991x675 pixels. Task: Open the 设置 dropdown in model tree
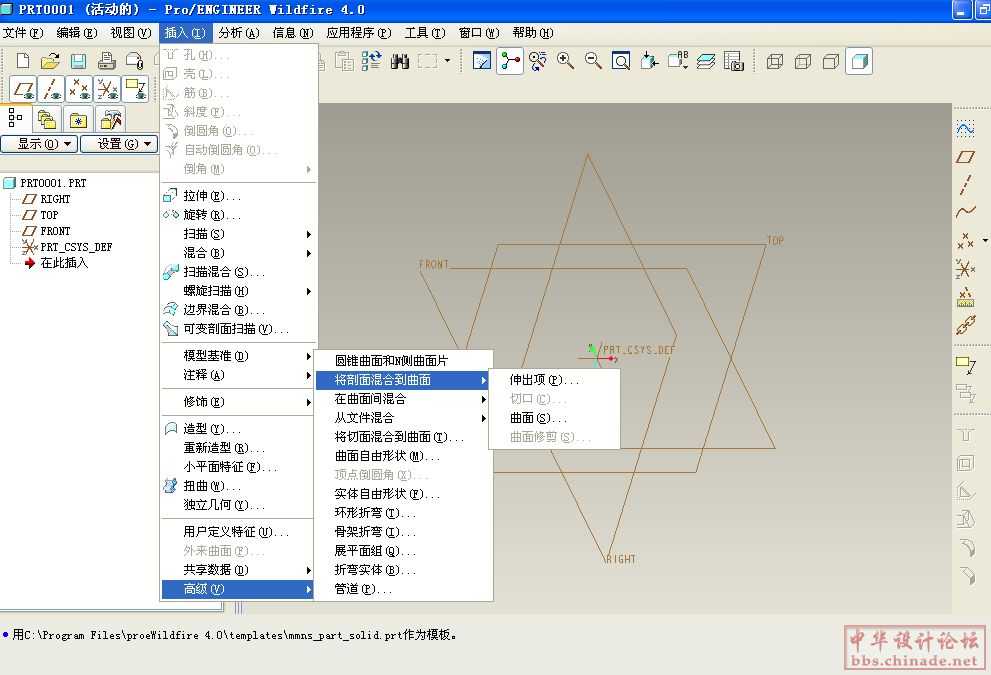point(119,144)
